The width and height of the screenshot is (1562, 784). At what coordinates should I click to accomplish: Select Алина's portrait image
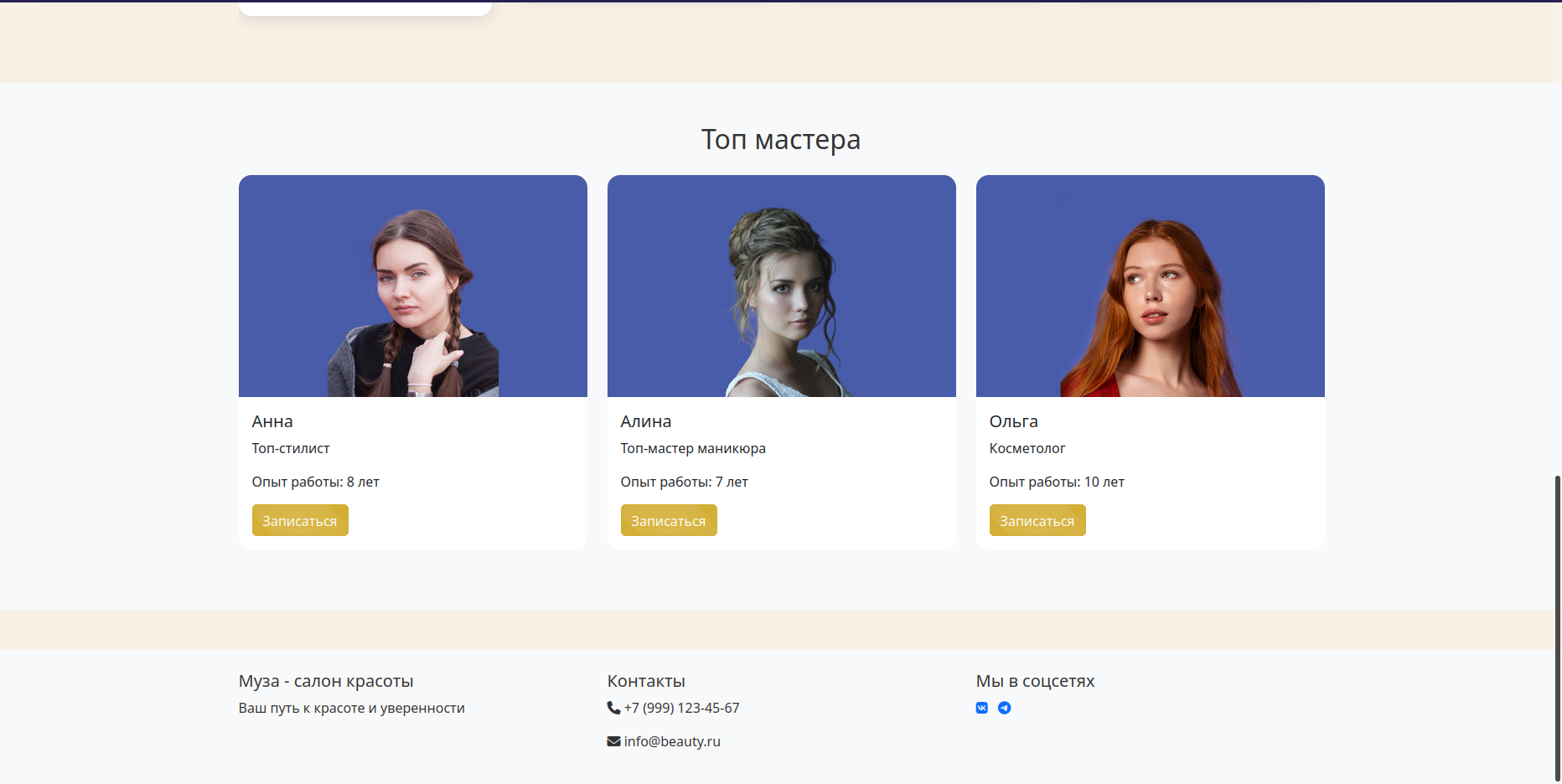tap(781, 286)
